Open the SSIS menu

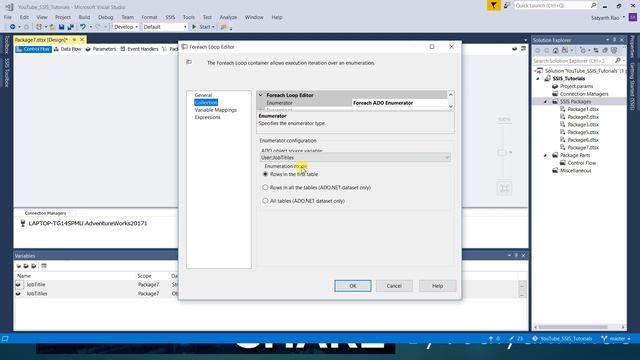click(x=170, y=17)
